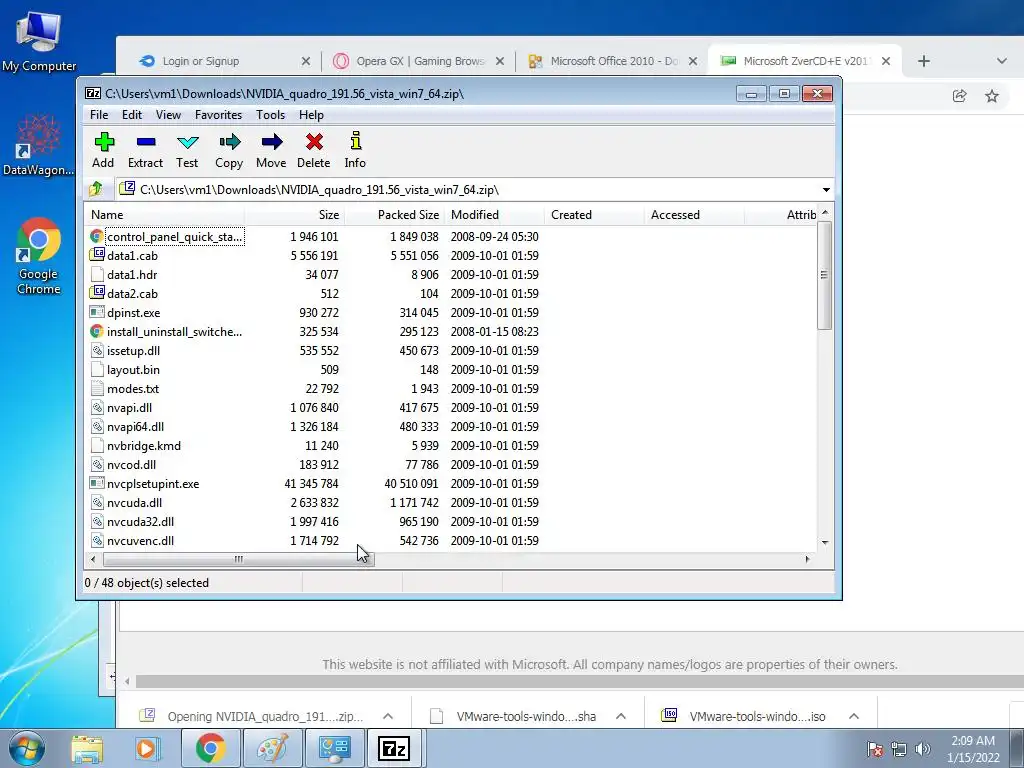Sort by Modified column header

point(494,215)
